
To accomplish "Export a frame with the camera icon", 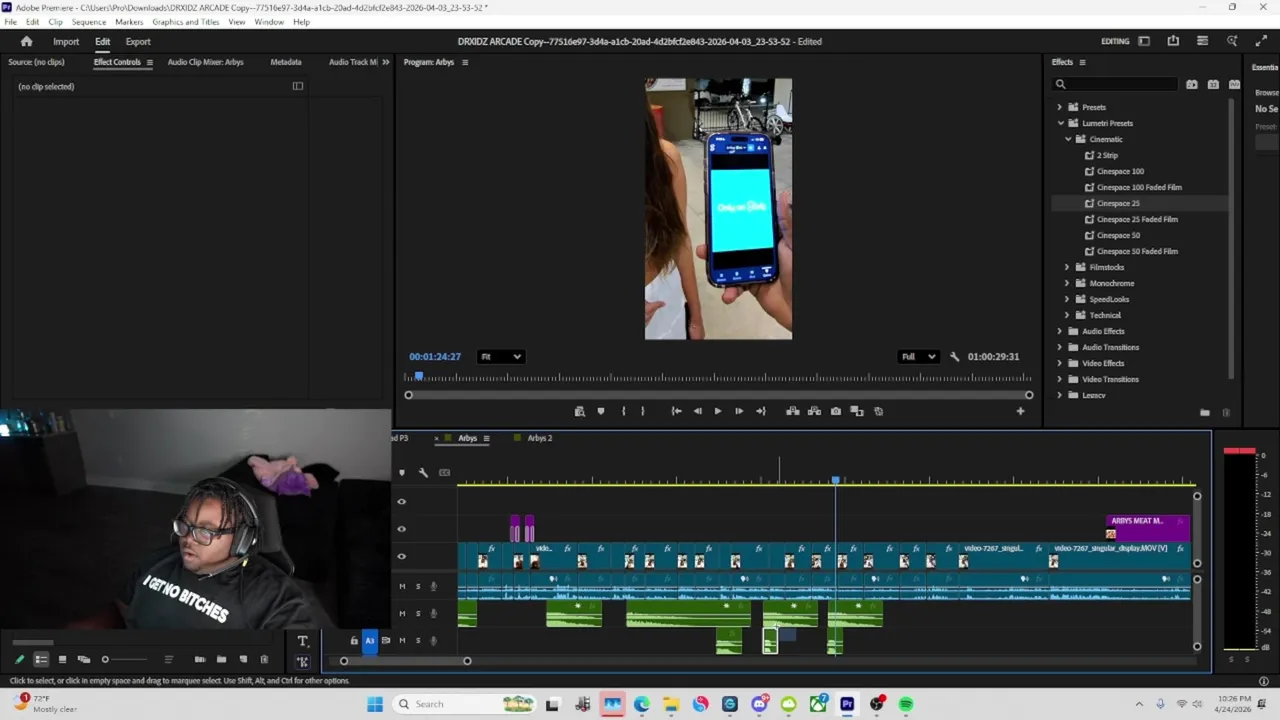I will tap(836, 411).
